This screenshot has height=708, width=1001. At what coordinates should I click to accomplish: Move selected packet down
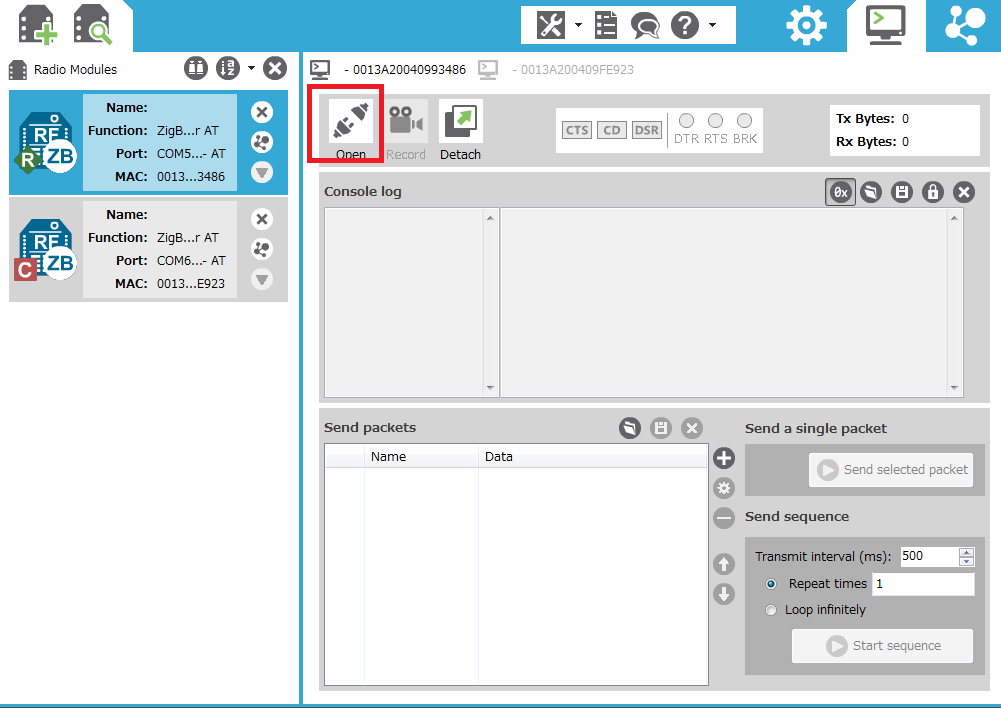click(x=724, y=594)
